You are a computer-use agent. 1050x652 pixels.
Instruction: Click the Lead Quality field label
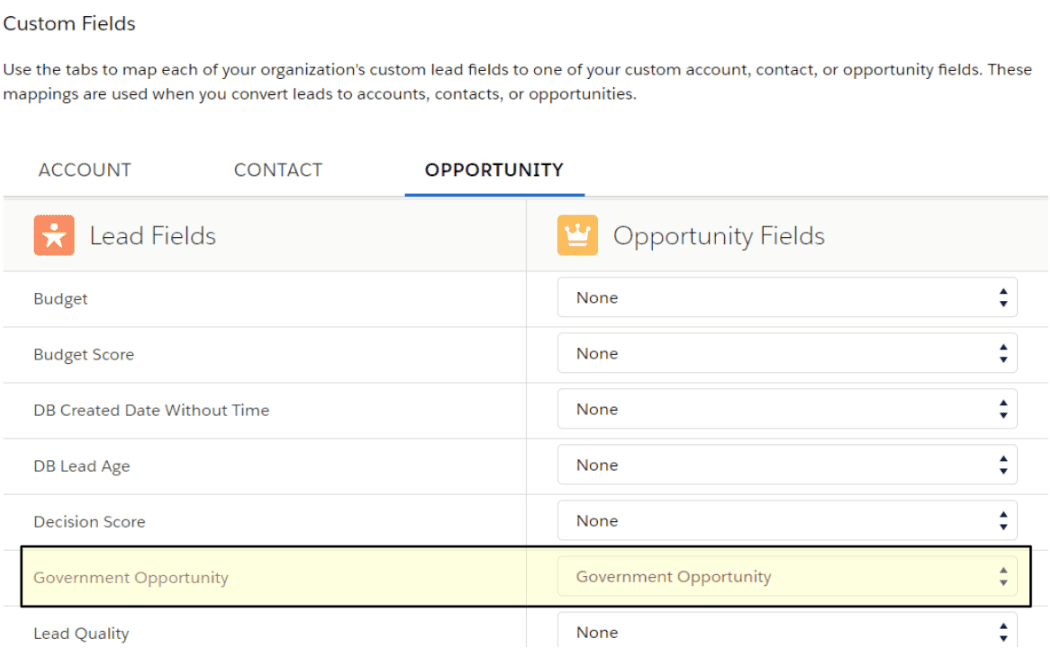click(x=81, y=634)
